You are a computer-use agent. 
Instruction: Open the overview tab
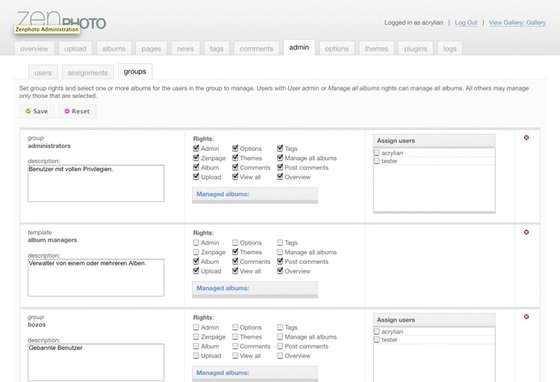coord(34,49)
